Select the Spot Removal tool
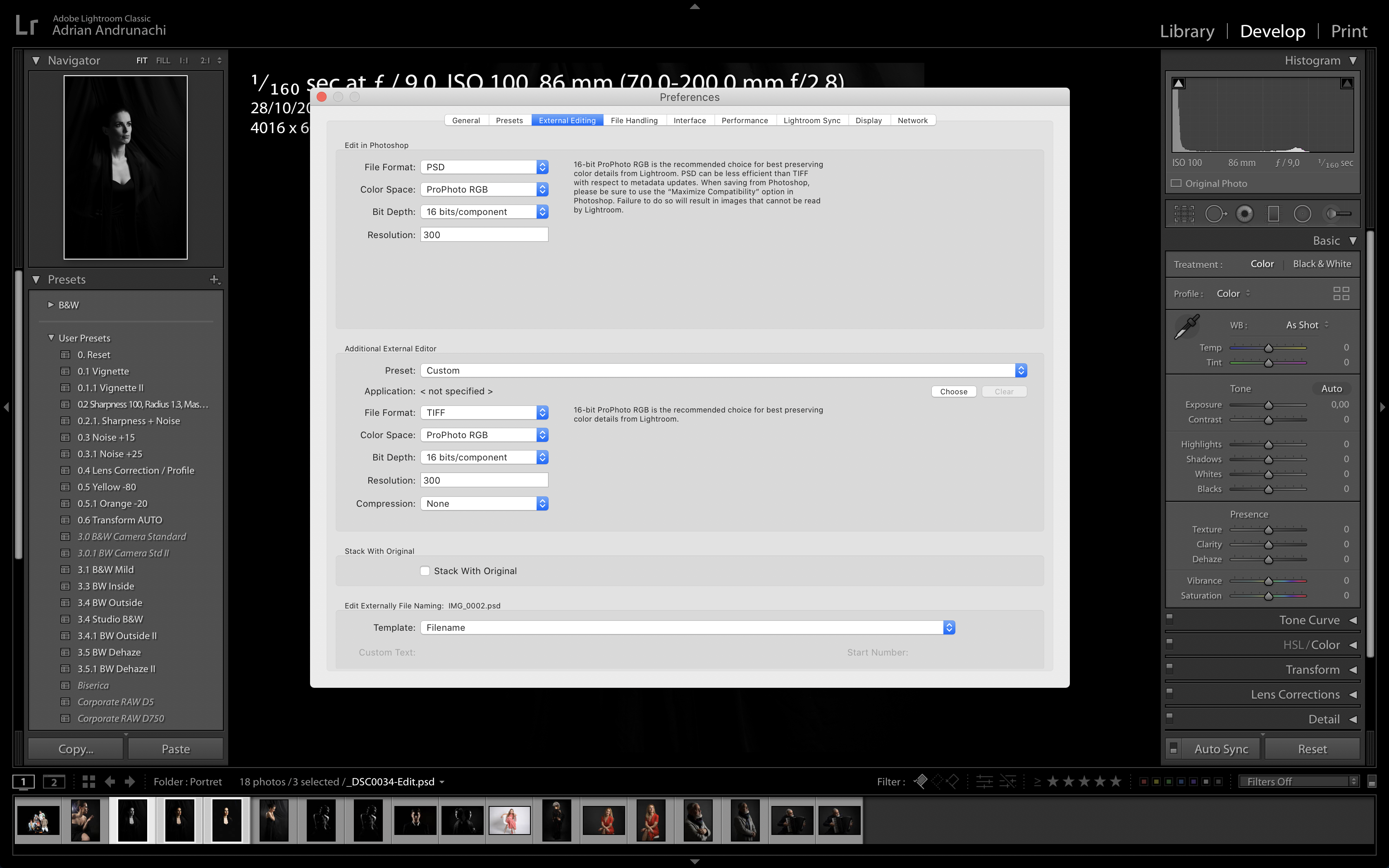Image resolution: width=1389 pixels, height=868 pixels. tap(1215, 214)
